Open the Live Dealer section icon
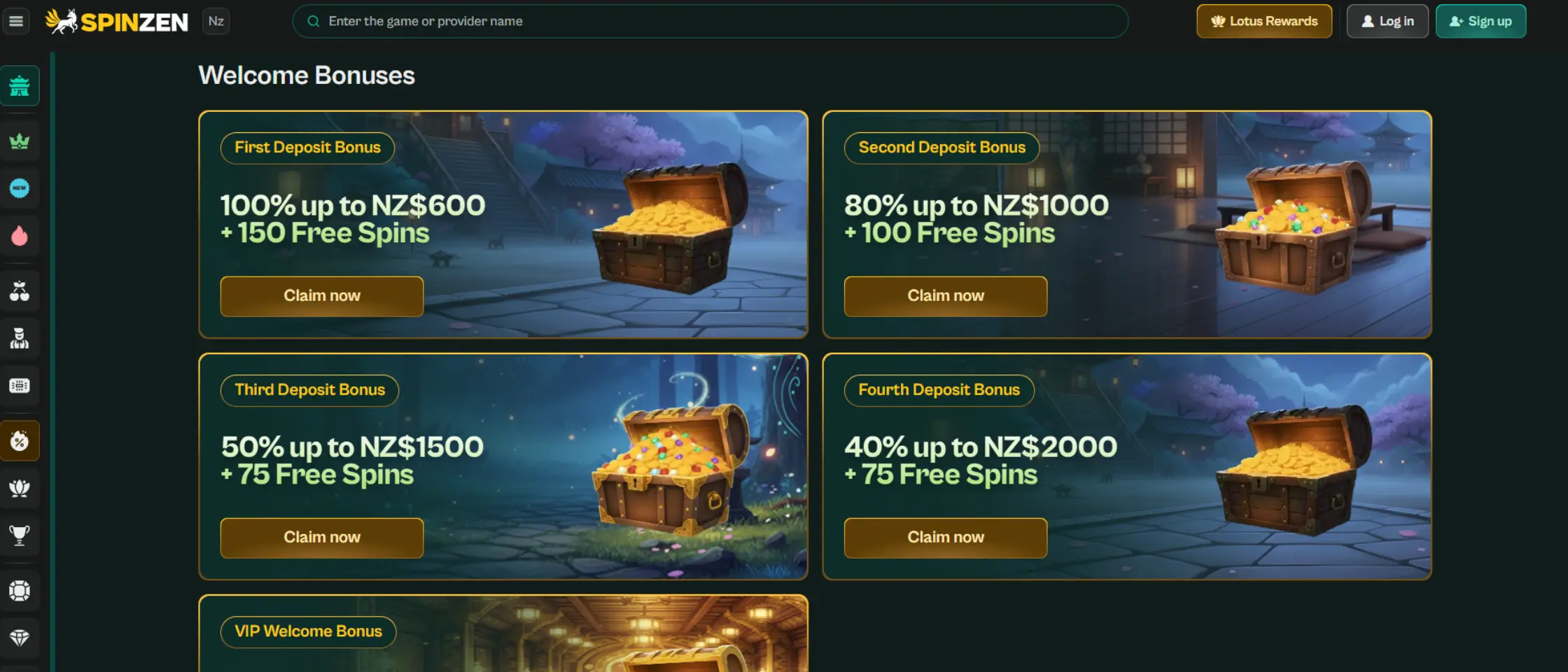The width and height of the screenshot is (1568, 672). click(19, 337)
